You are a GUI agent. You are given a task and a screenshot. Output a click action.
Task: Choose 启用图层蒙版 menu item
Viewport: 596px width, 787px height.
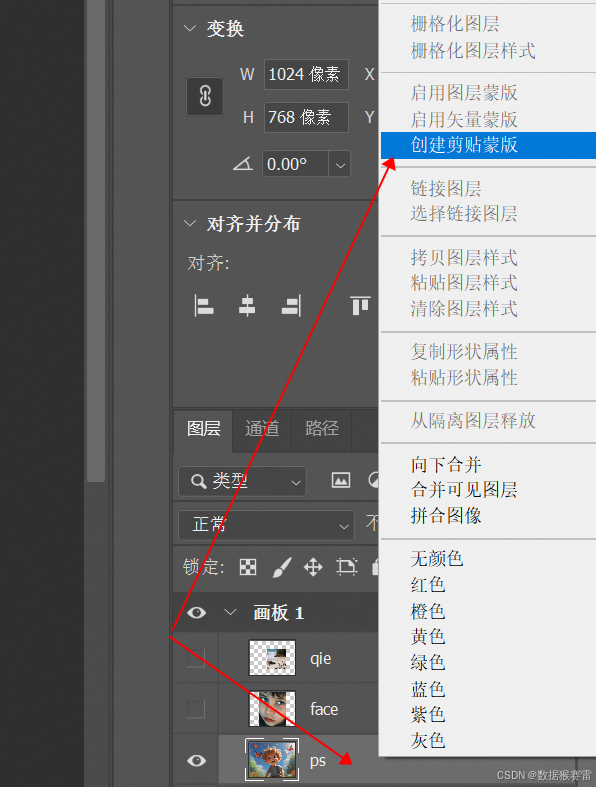464,93
